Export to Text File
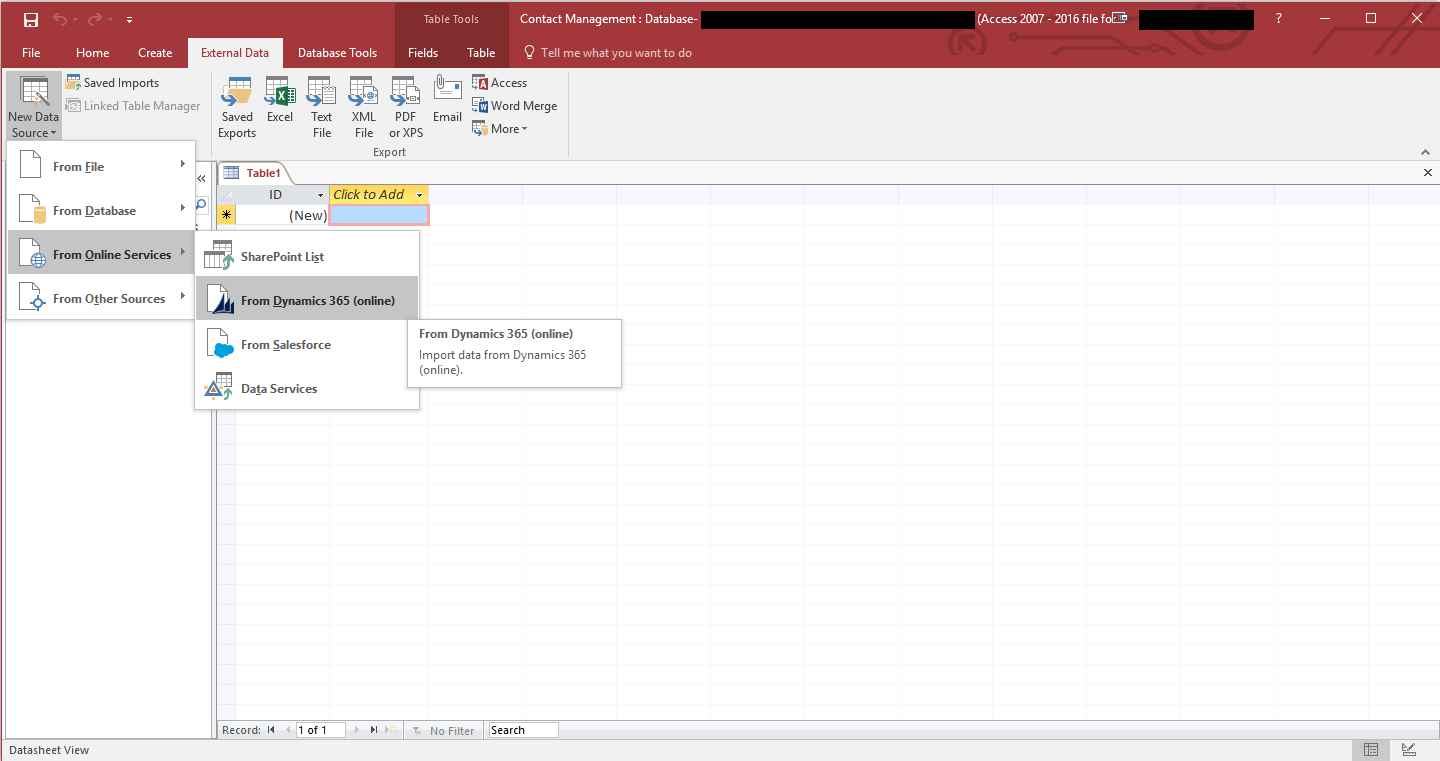 tap(322, 107)
